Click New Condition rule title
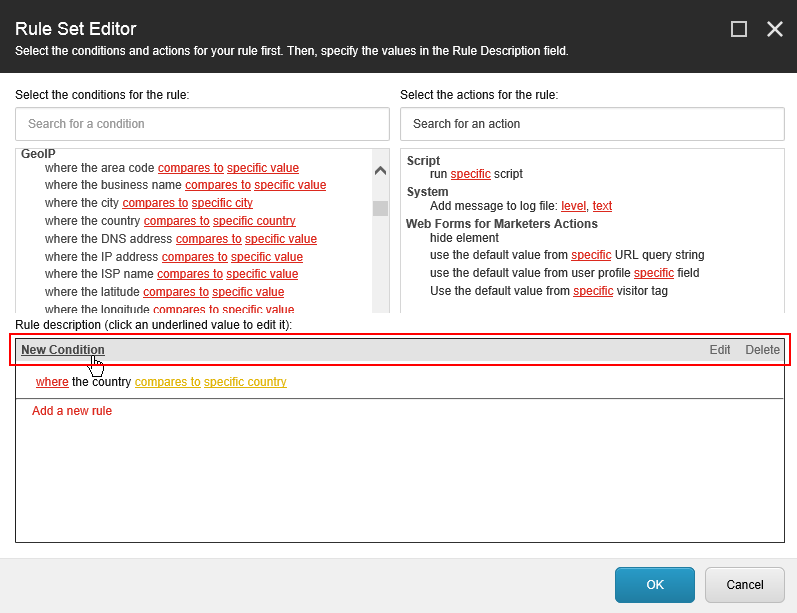Image resolution: width=797 pixels, height=613 pixels. click(x=63, y=350)
